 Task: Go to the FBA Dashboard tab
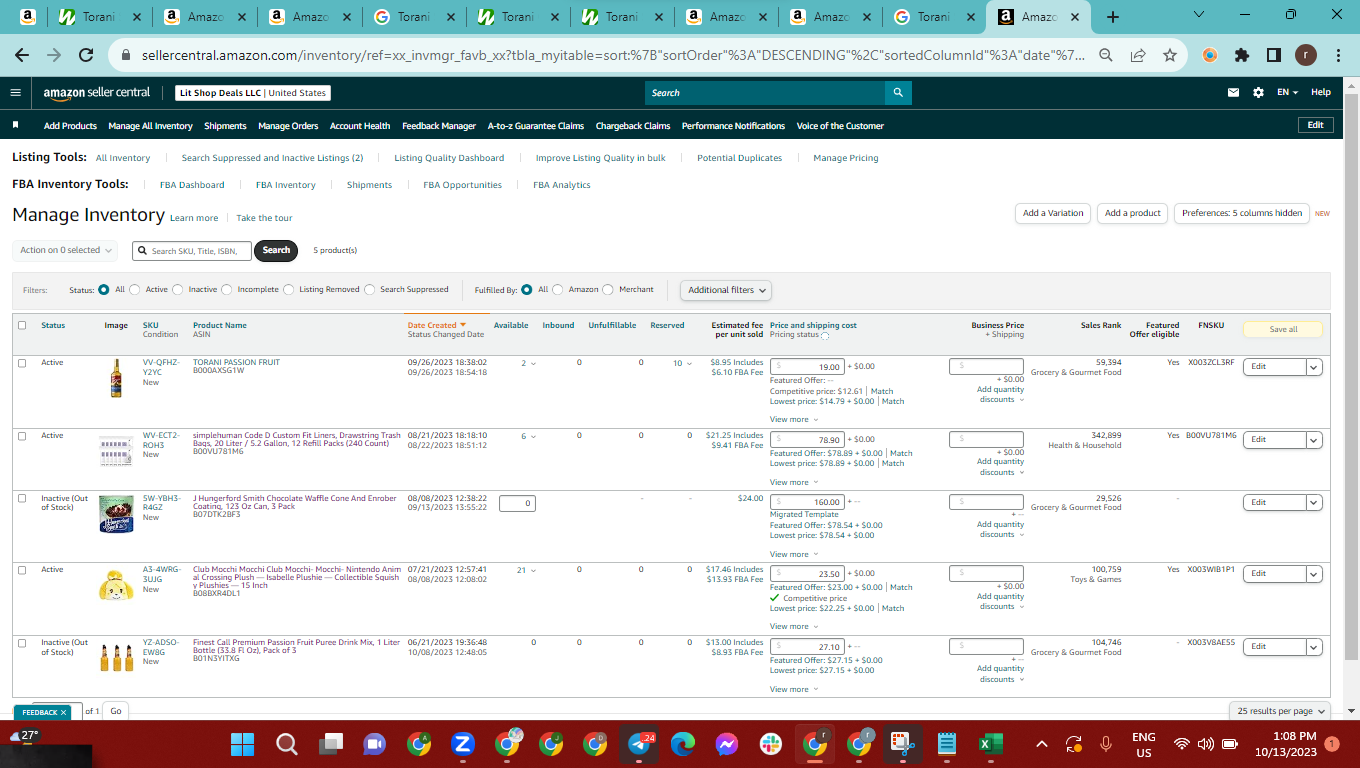coord(192,185)
